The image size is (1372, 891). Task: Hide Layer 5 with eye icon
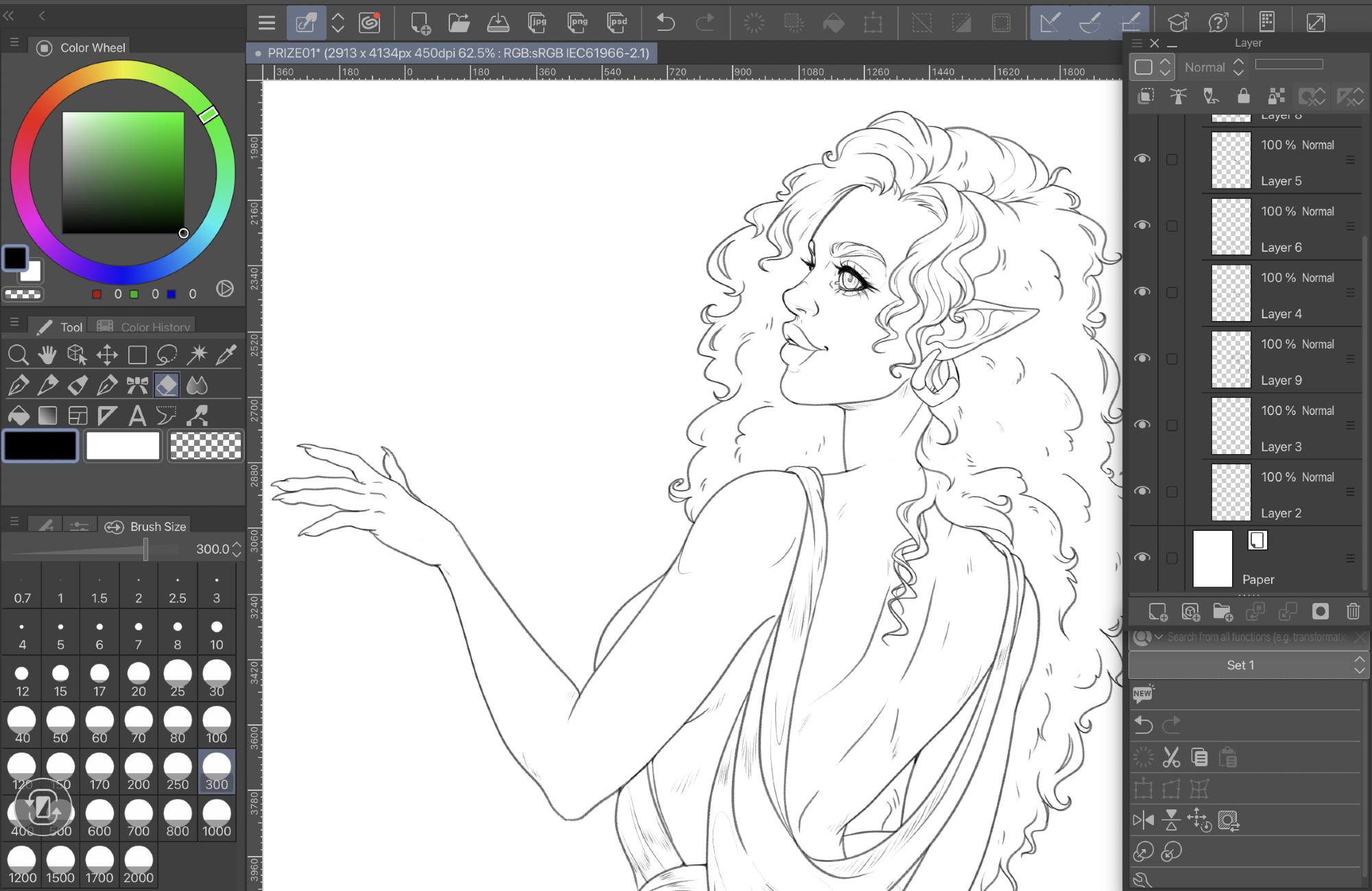coord(1142,158)
